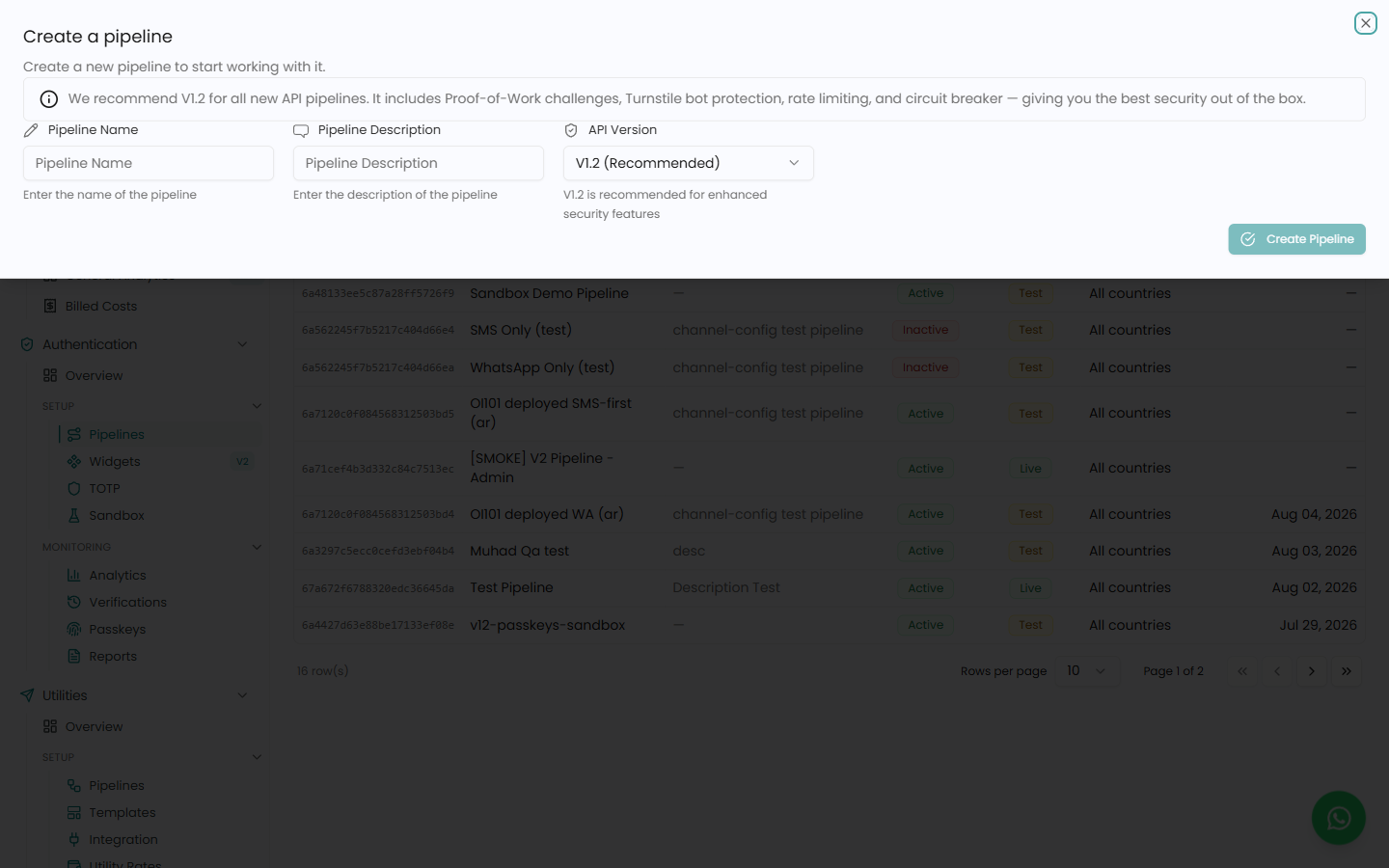1389x868 pixels.
Task: Click the Billed Costs sidebar icon
Action: pos(50,306)
